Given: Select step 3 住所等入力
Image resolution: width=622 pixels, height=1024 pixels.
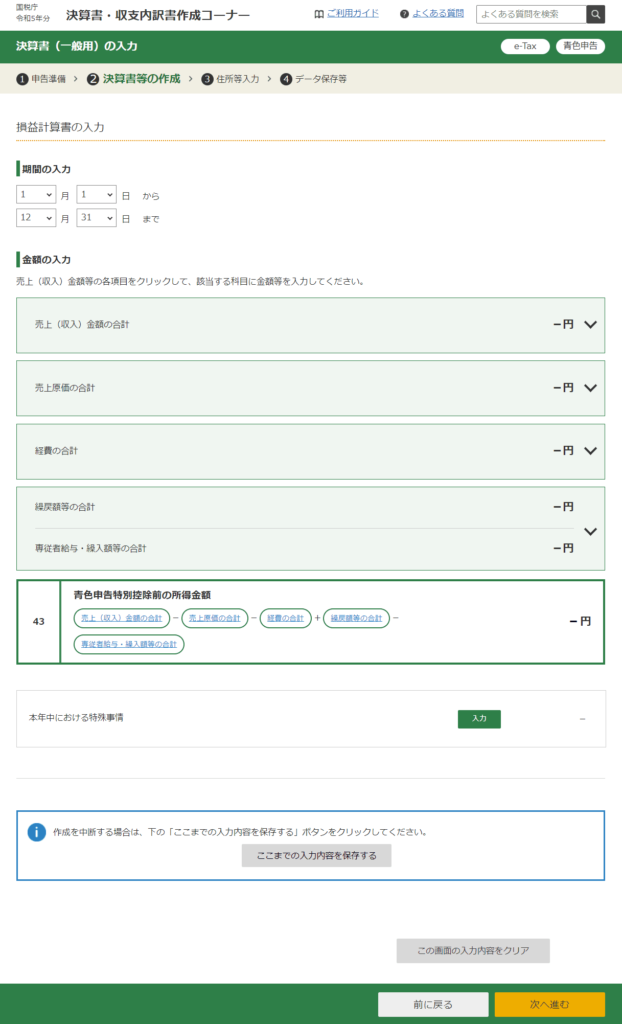Looking at the screenshot, I should point(230,78).
